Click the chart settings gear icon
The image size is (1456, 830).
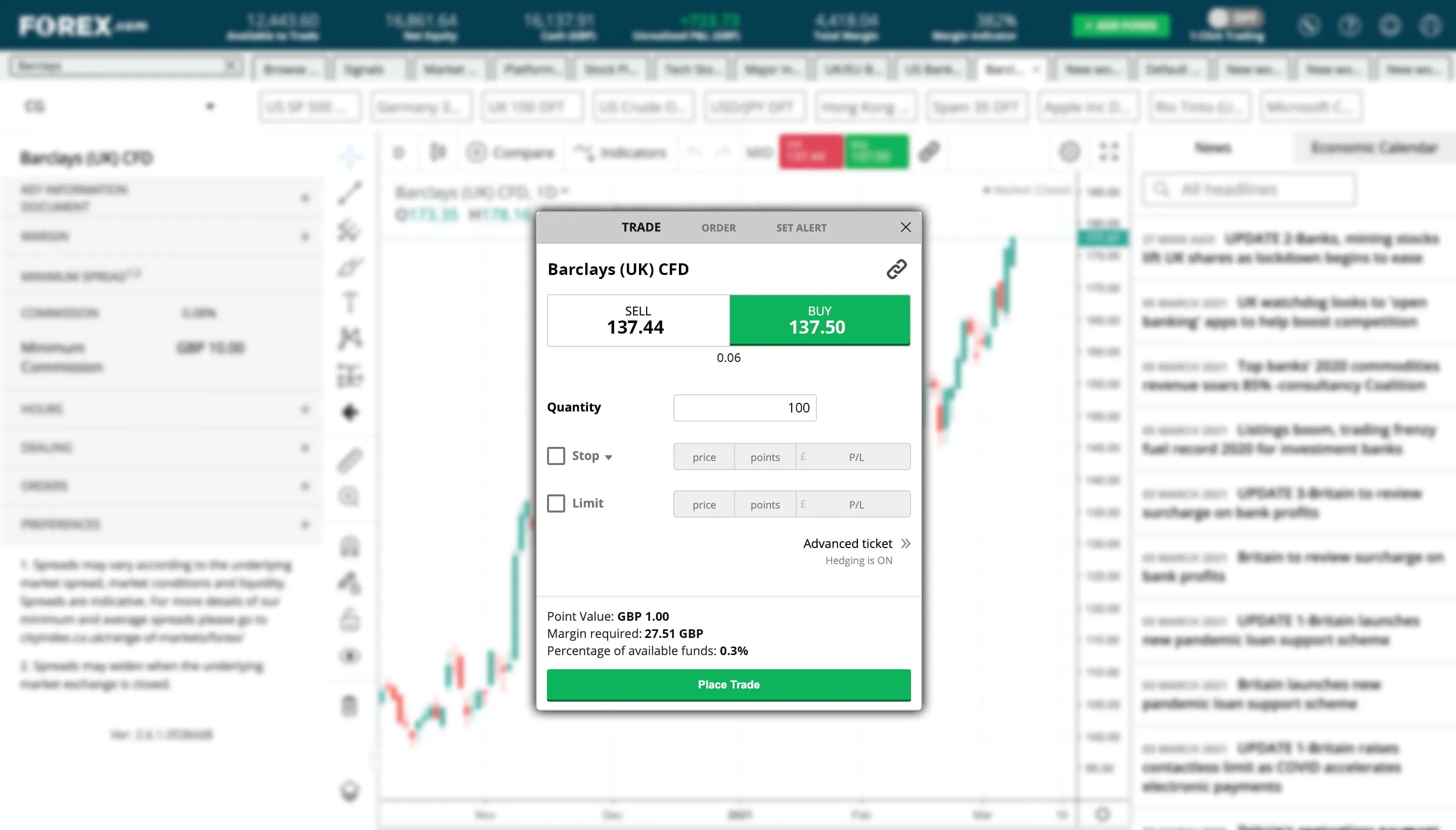pyautogui.click(x=1069, y=153)
